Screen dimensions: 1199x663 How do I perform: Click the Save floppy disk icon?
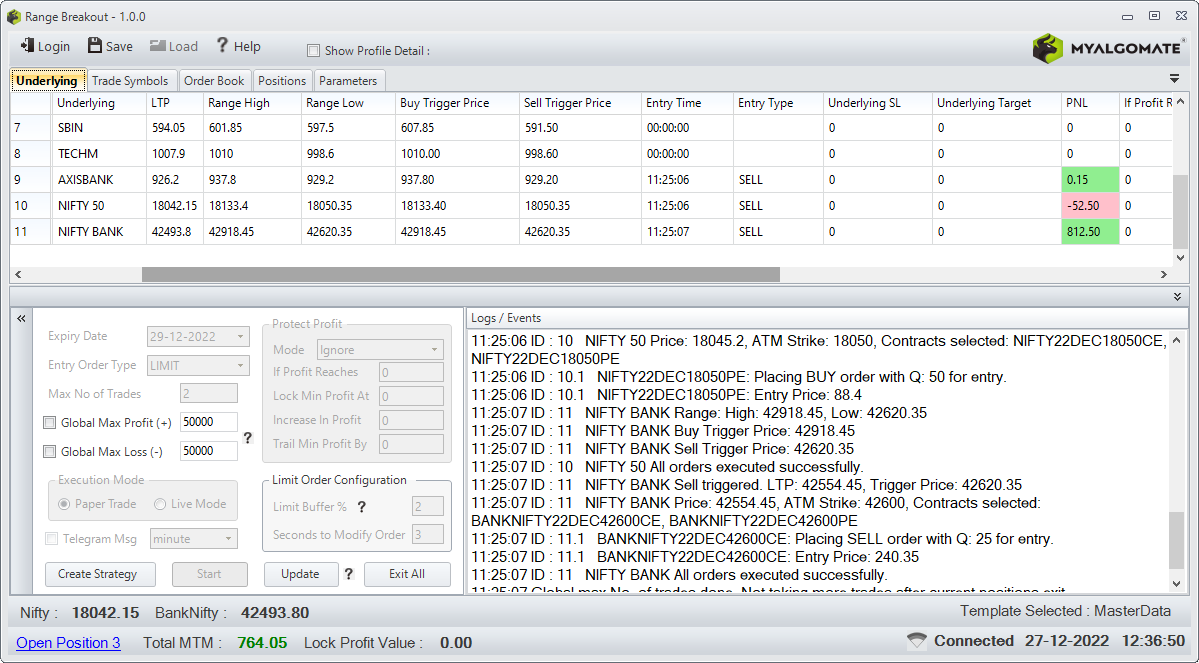pos(95,46)
